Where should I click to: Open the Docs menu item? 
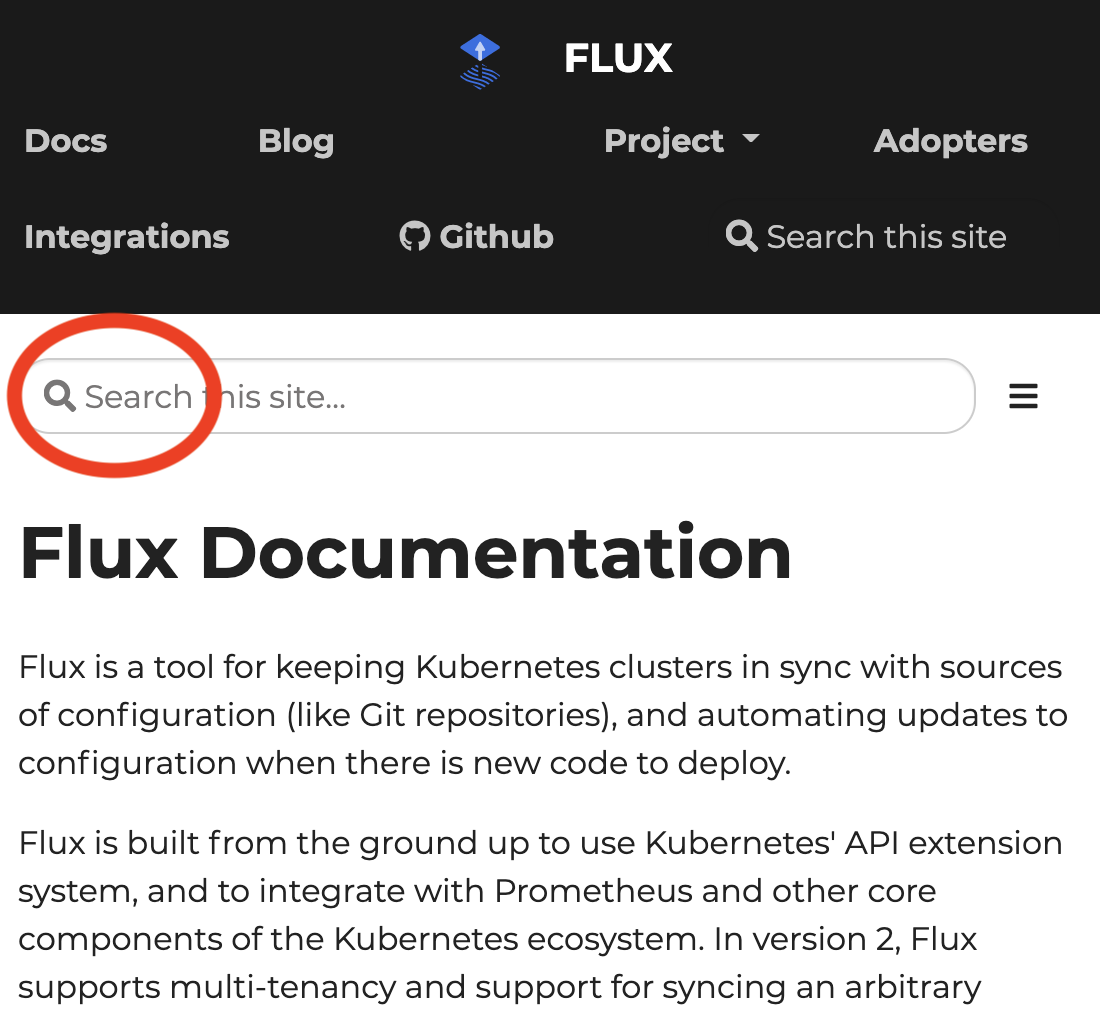[x=65, y=141]
